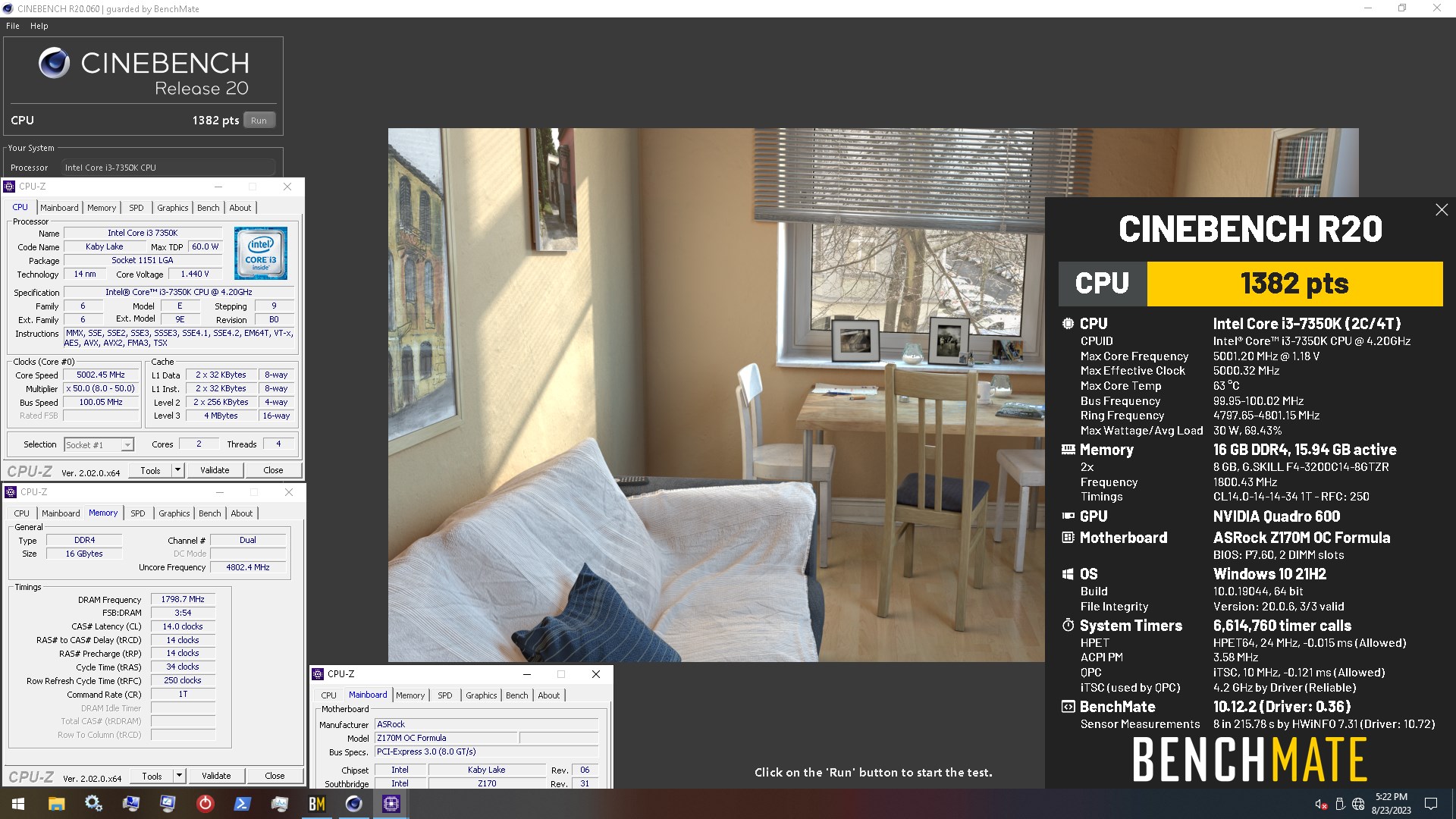Switch to CPU-Z in taskbar
This screenshot has width=1456, height=819.
(x=391, y=804)
